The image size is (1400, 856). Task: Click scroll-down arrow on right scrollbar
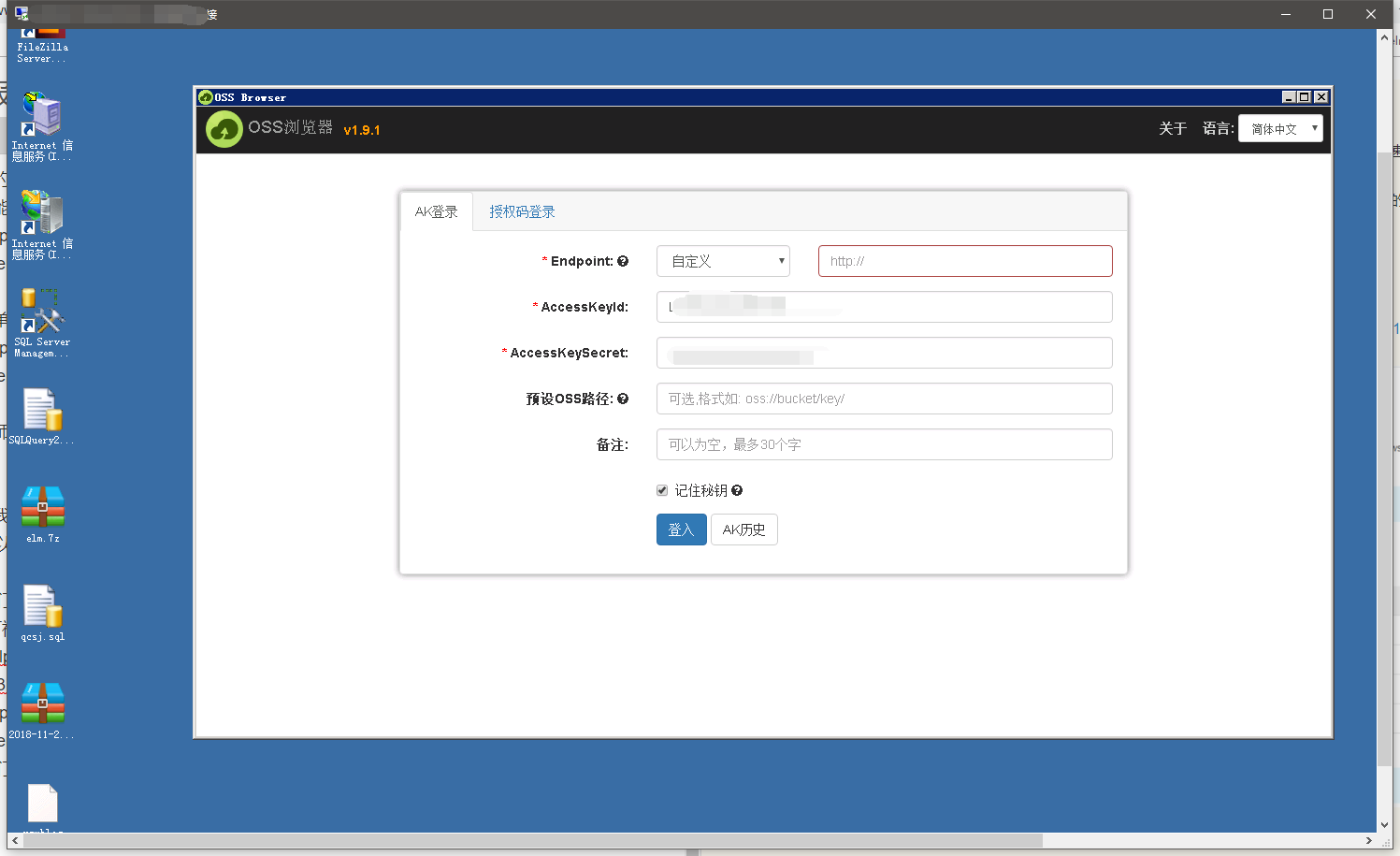point(1384,825)
